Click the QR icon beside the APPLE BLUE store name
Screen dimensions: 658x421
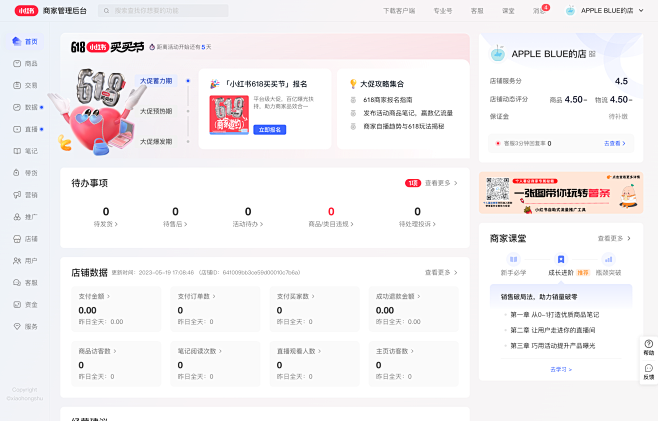pyautogui.click(x=592, y=54)
